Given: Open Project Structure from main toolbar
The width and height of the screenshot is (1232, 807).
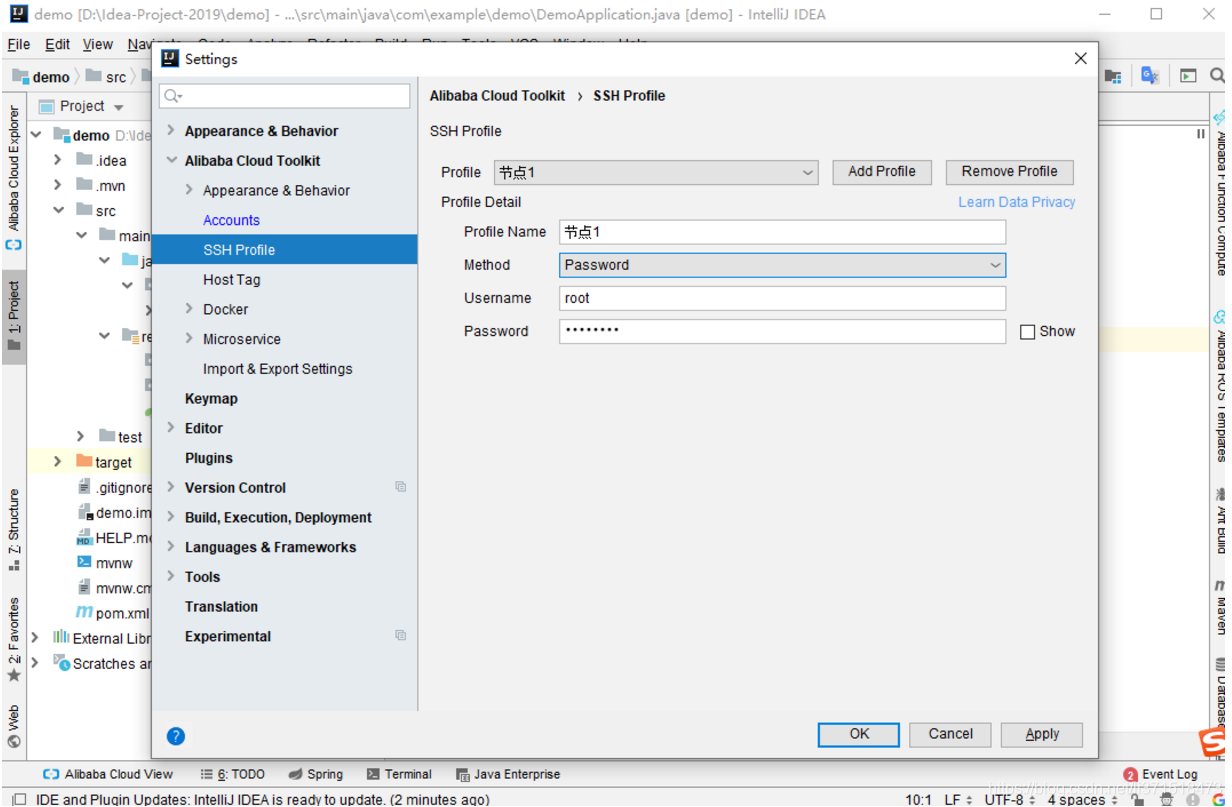Looking at the screenshot, I should pos(1113,76).
